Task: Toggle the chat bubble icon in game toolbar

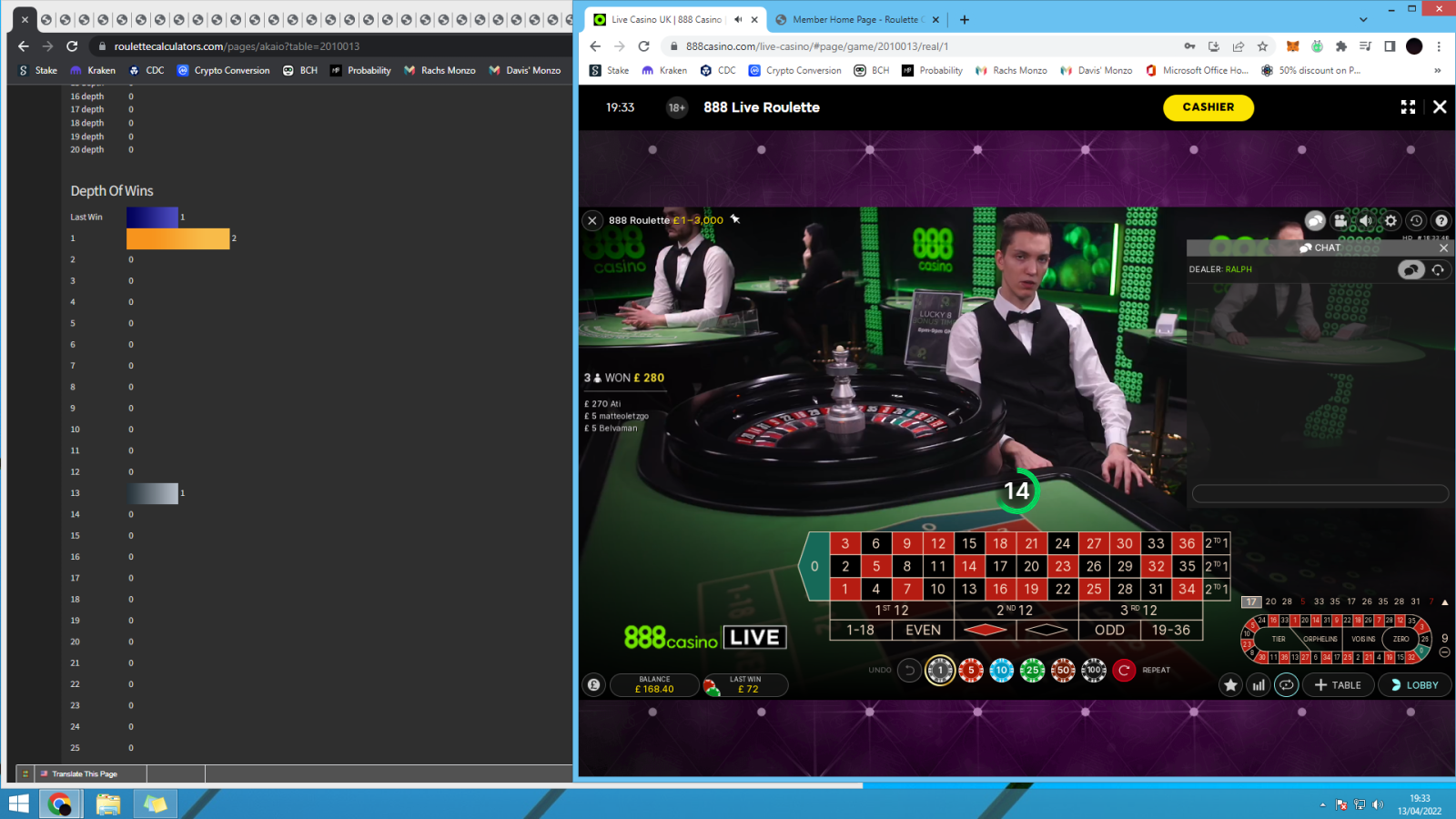Action: tap(1315, 220)
